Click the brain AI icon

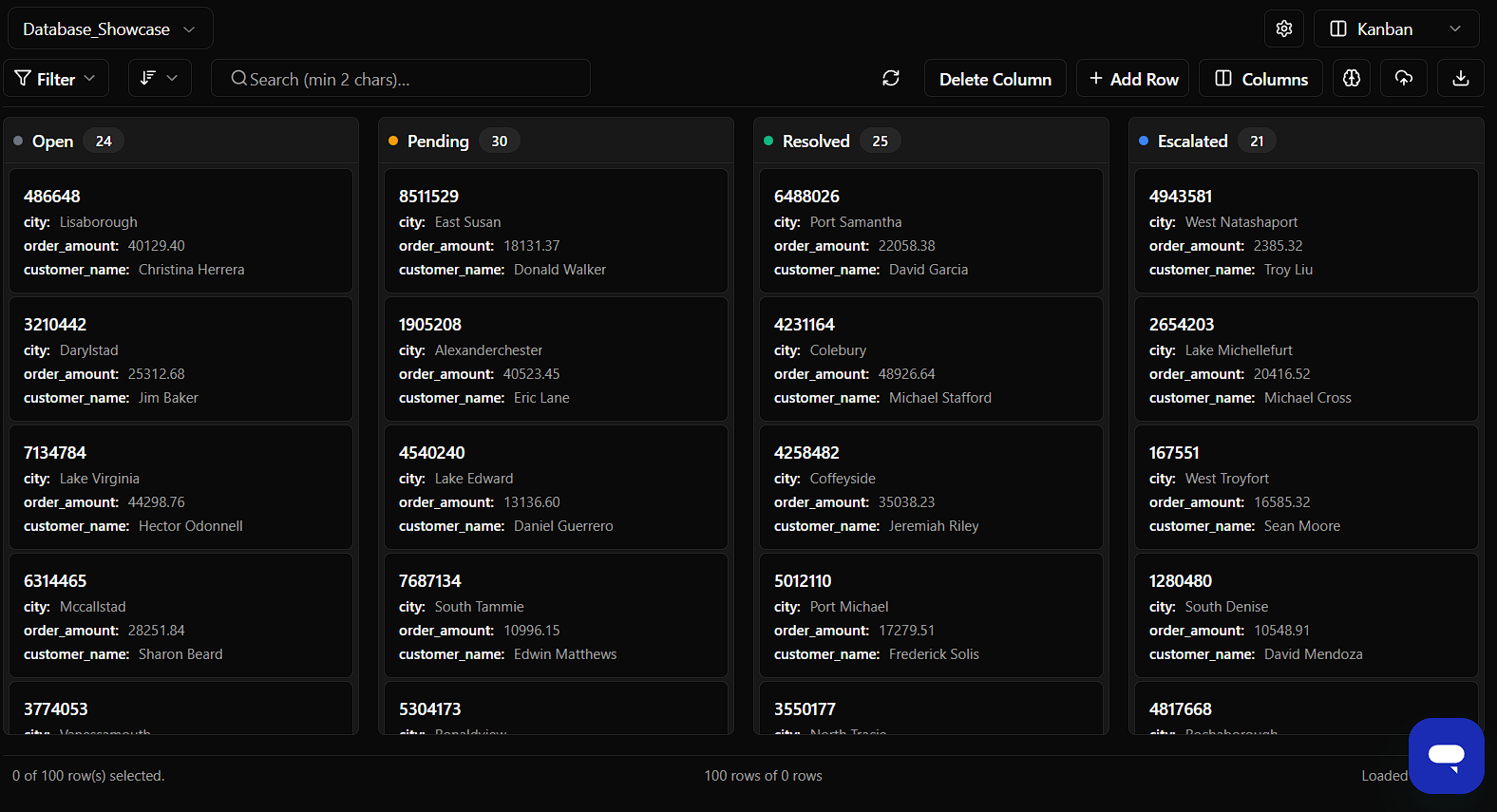[1352, 79]
